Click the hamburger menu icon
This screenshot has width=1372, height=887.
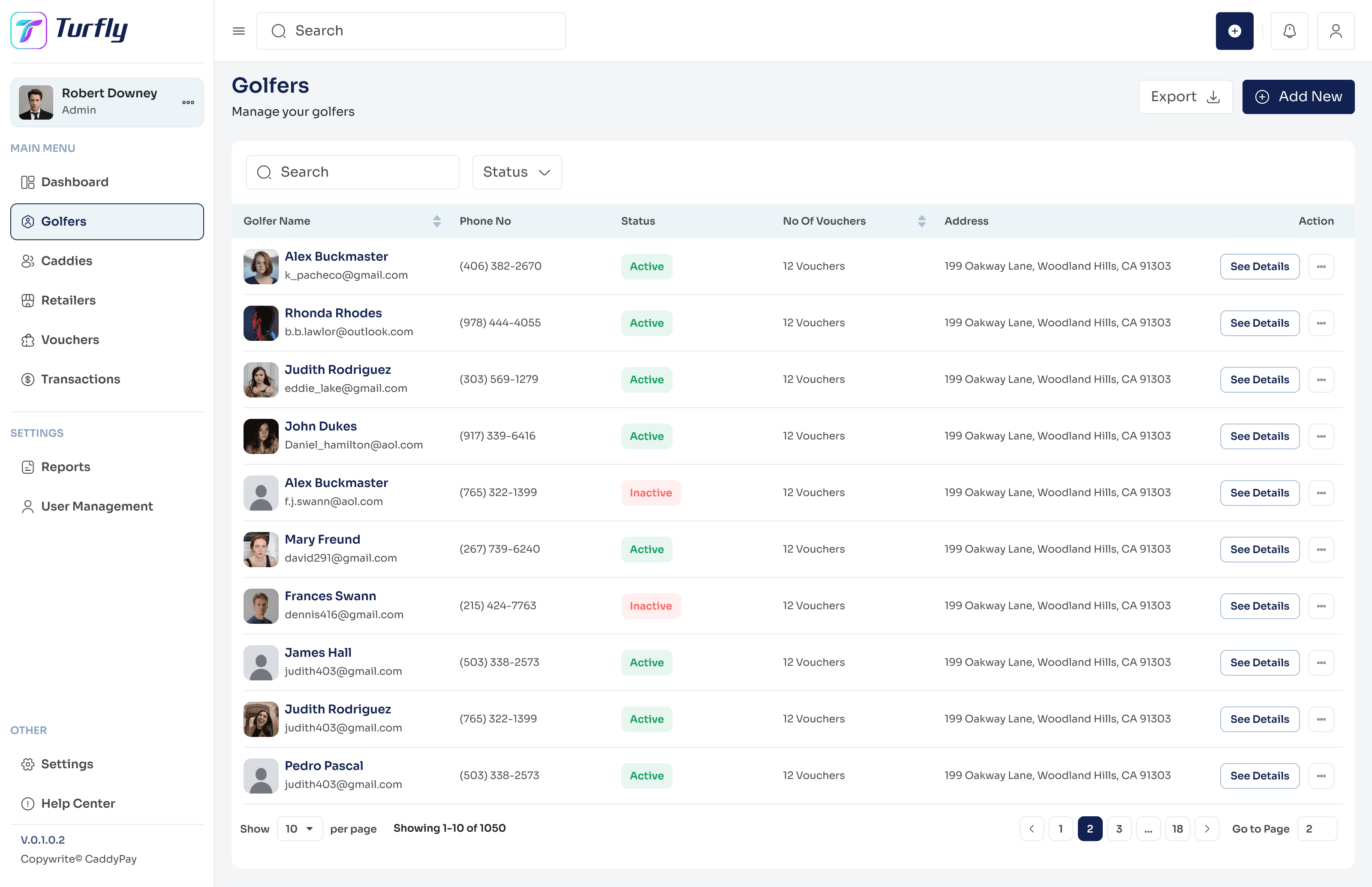pos(238,31)
